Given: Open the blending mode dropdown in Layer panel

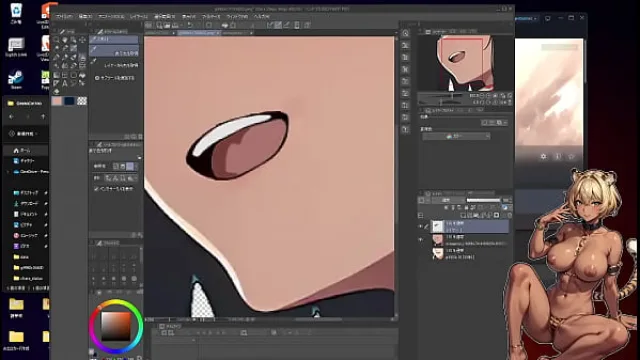Looking at the screenshot, I should pos(448,200).
